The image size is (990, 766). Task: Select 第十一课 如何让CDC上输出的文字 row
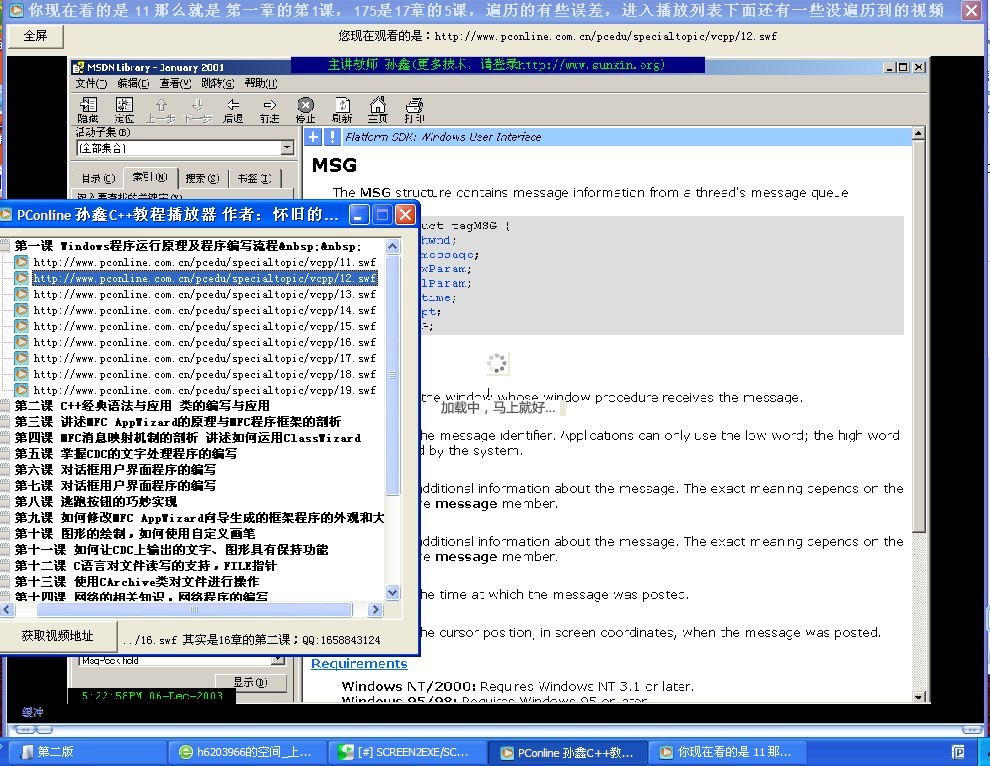tap(171, 549)
